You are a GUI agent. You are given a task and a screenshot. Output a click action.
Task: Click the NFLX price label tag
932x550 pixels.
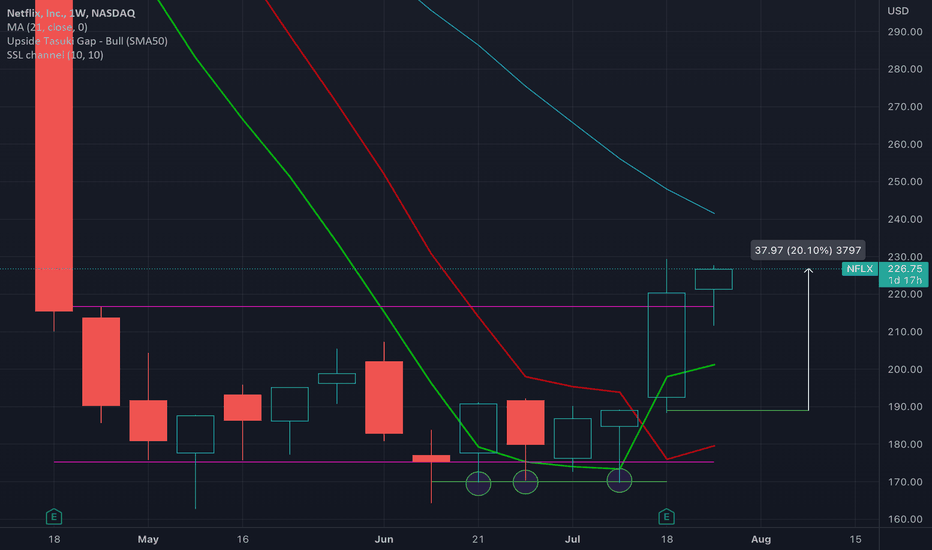[x=859, y=269]
